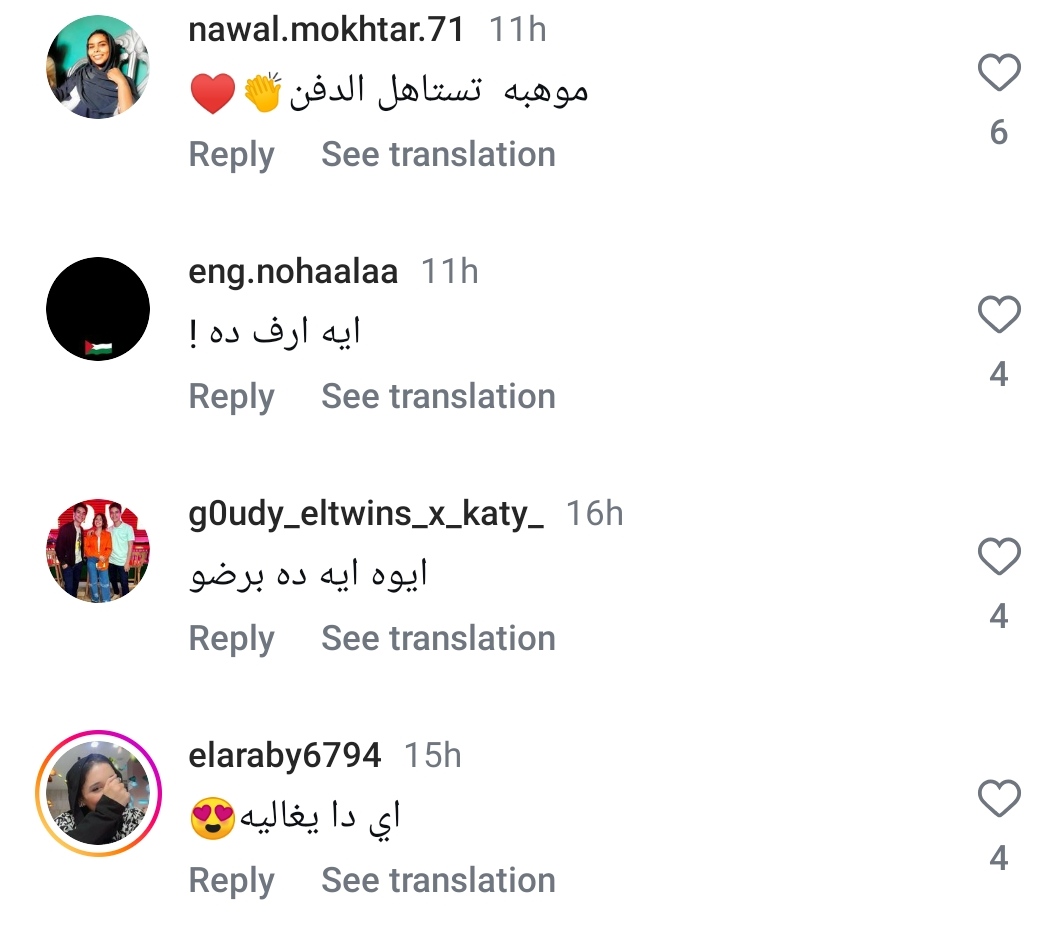This screenshot has height=935, width=1062.
Task: Translate eng.nohaalaa's comment
Action: tap(438, 397)
